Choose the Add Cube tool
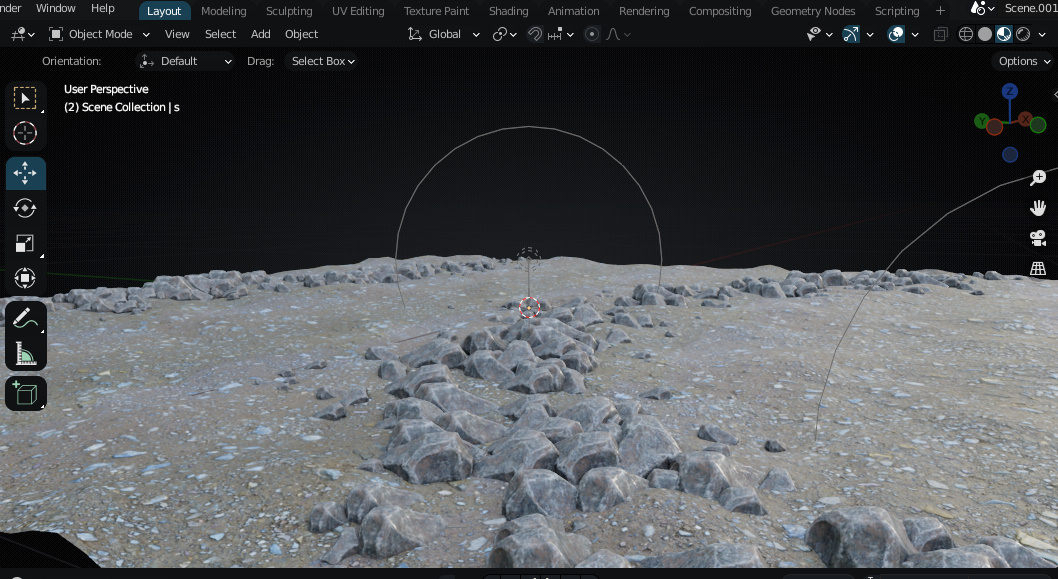1058x579 pixels. click(x=25, y=392)
